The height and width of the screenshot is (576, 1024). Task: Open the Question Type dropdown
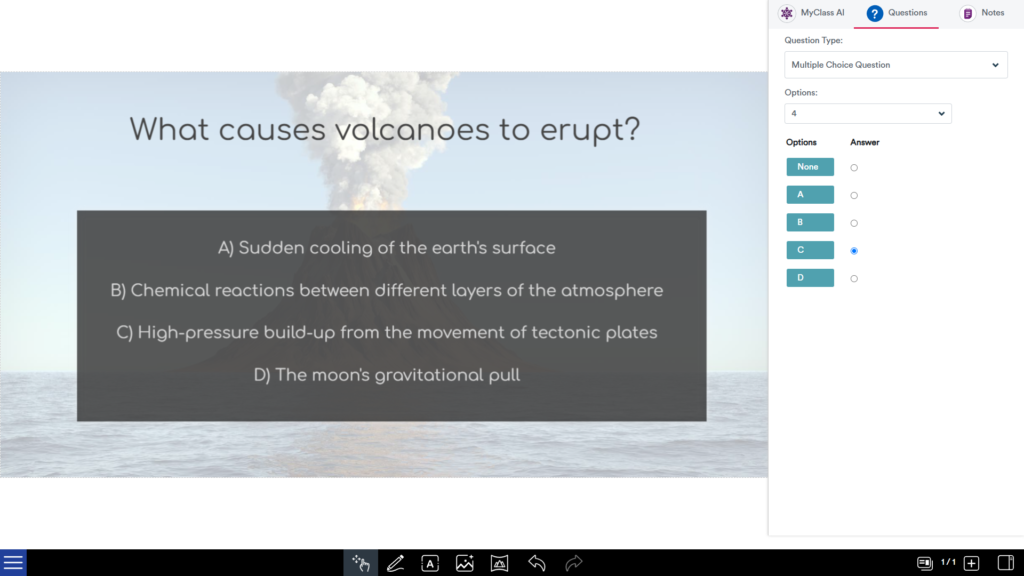pos(895,65)
